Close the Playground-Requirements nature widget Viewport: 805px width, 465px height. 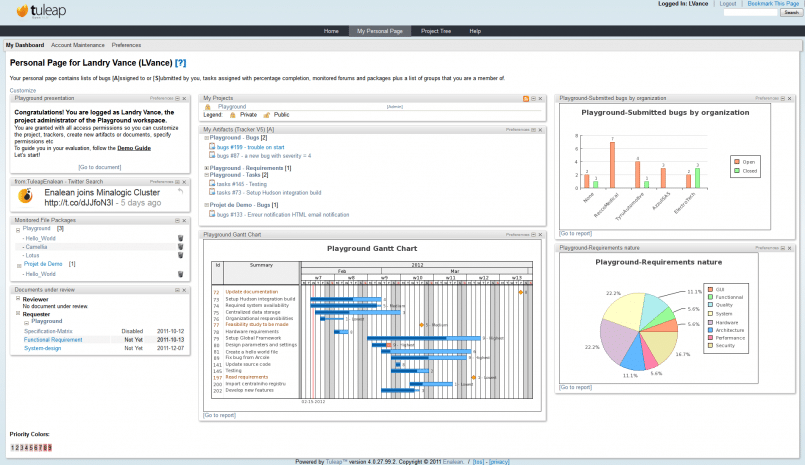coord(790,248)
